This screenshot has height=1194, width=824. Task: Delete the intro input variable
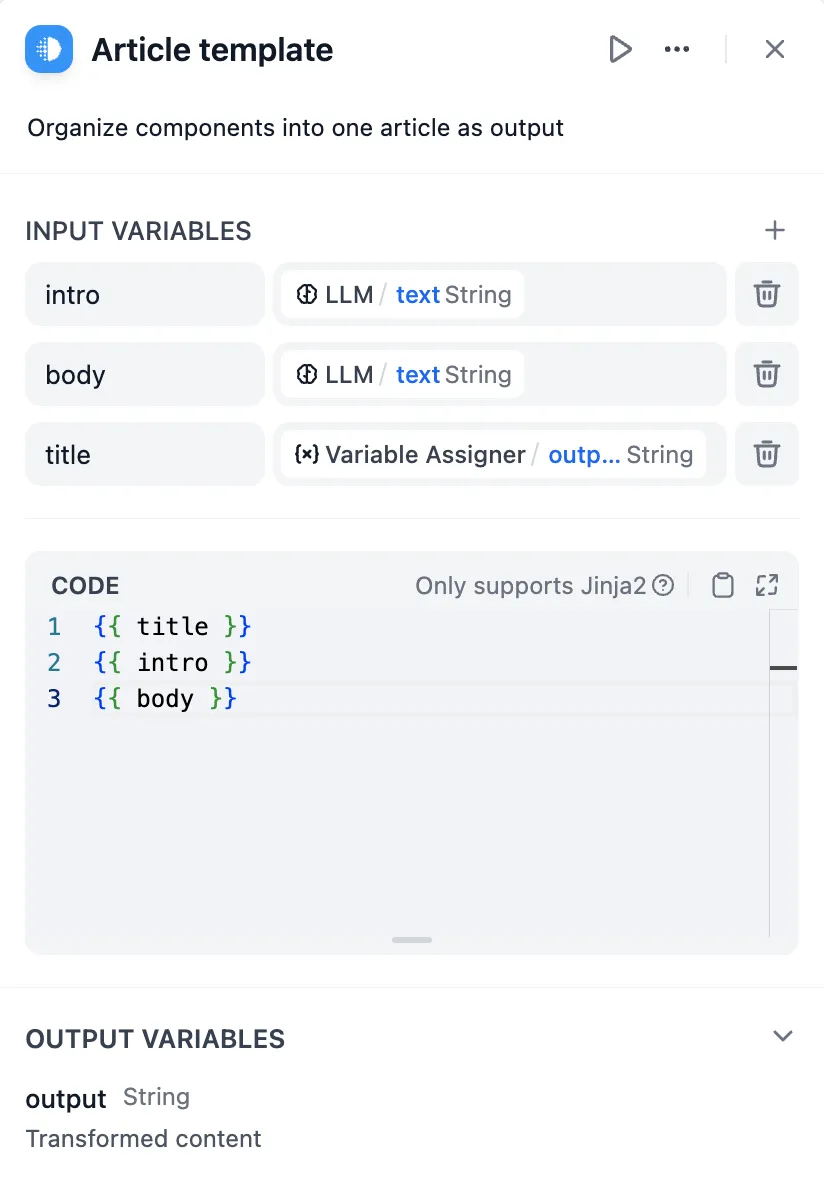766,295
